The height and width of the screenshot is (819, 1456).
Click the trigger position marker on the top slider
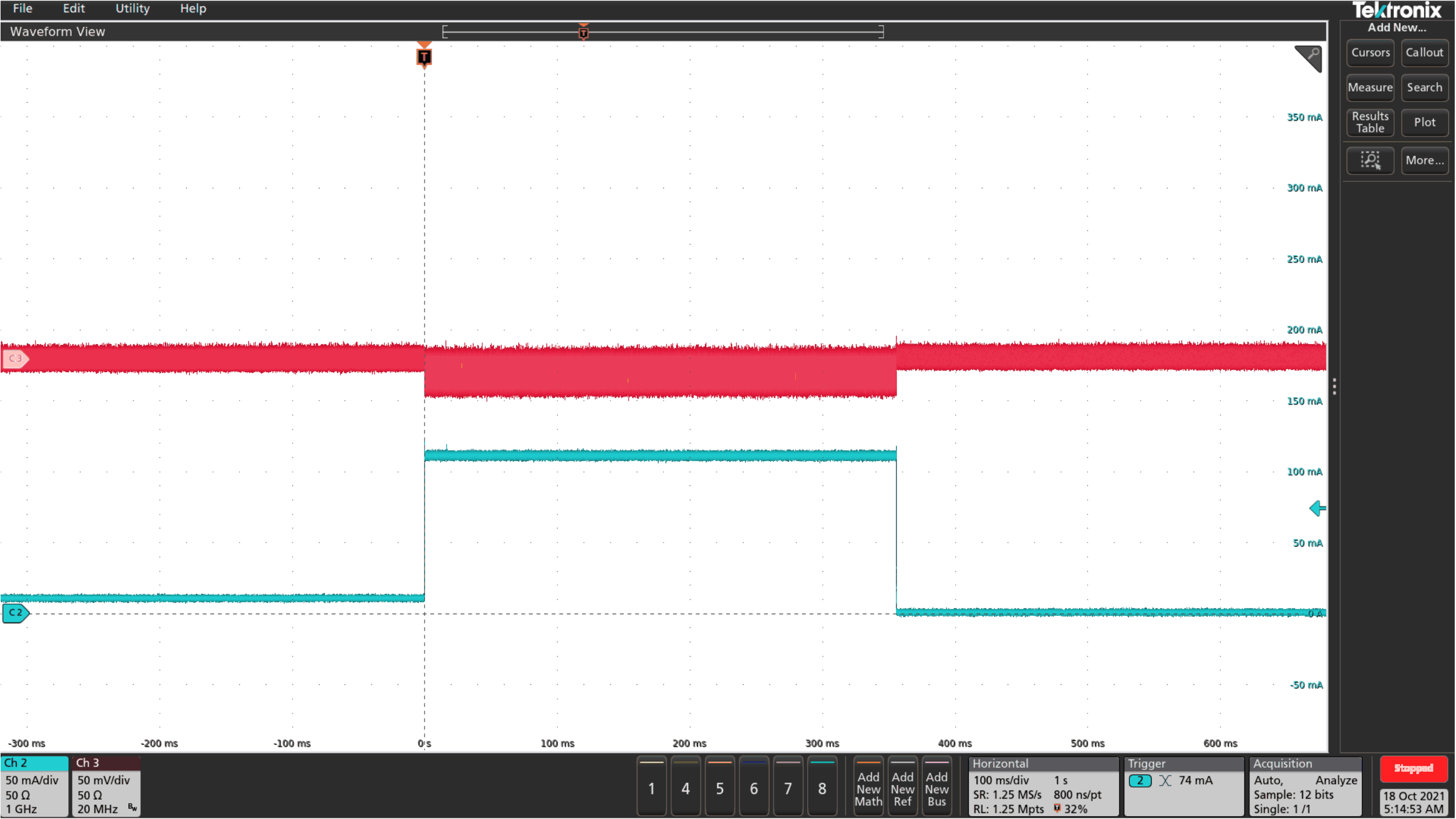tap(583, 33)
